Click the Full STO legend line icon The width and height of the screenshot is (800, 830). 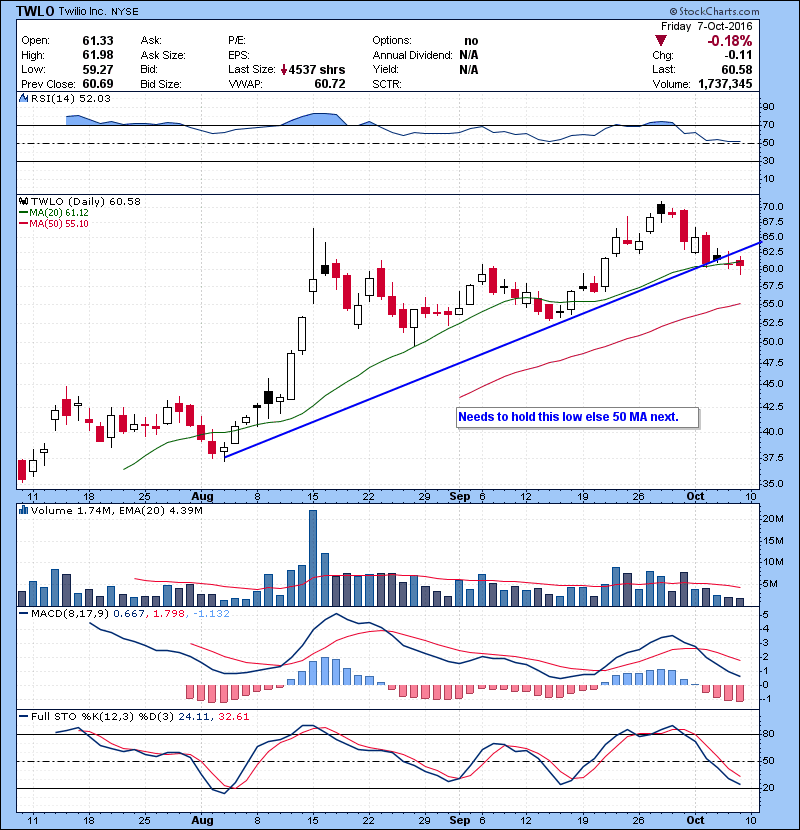[x=25, y=718]
